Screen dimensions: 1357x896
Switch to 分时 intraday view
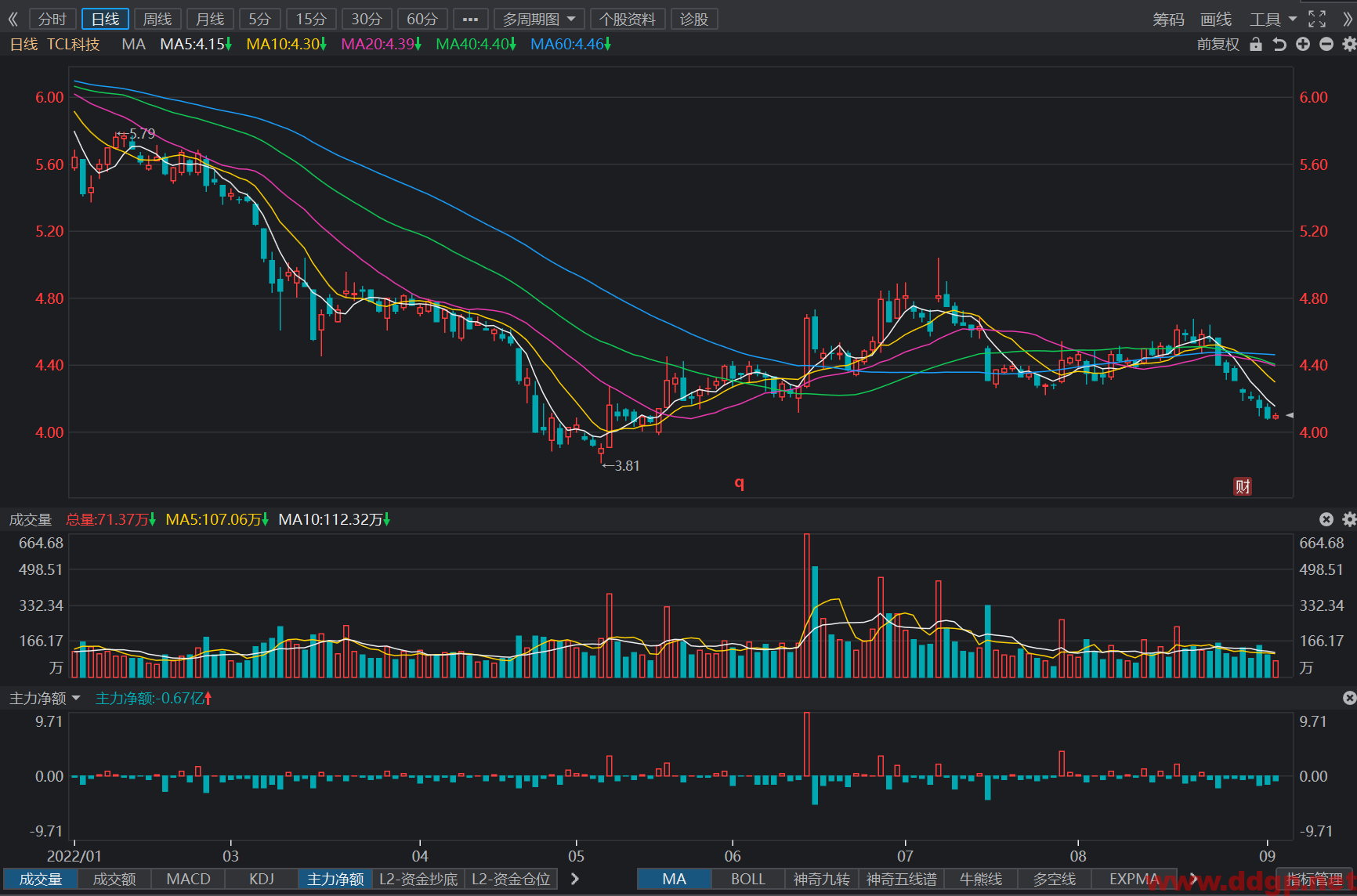pos(52,19)
